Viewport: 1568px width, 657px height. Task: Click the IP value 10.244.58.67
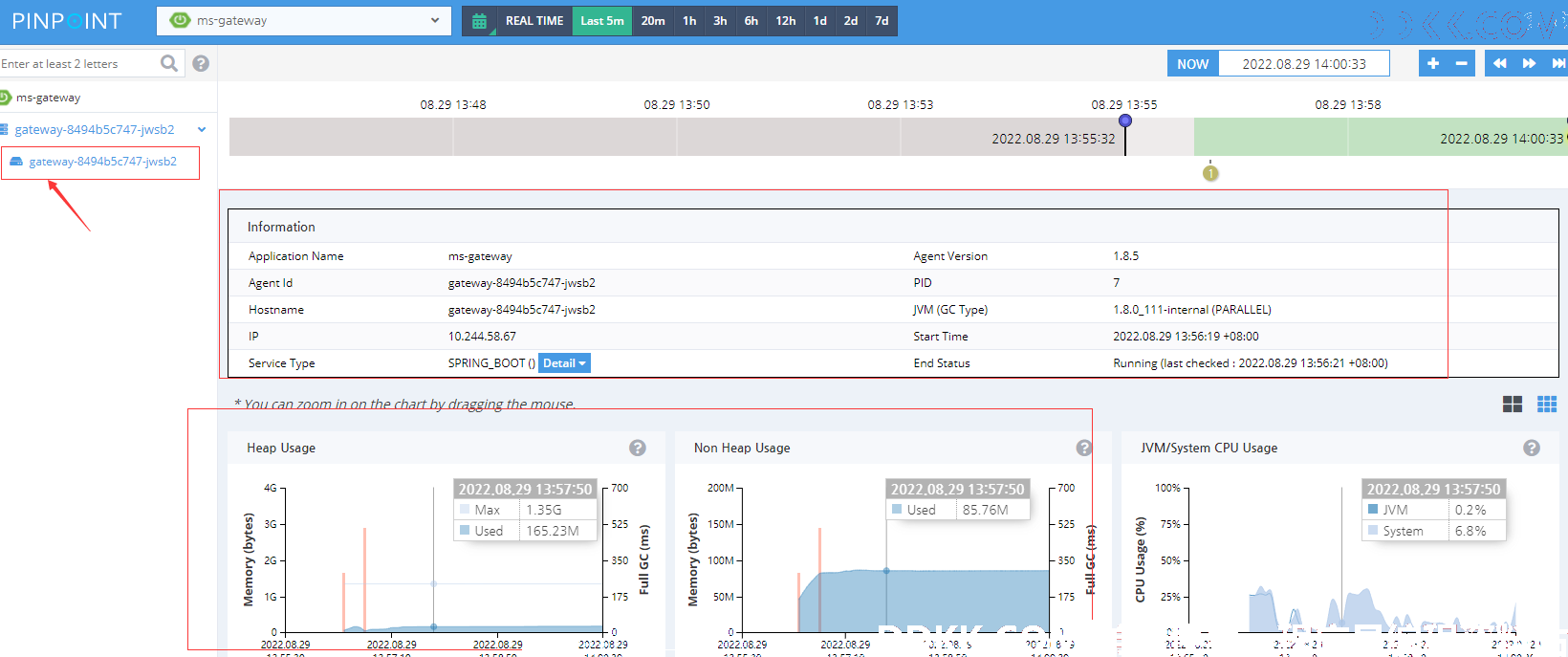pyautogui.click(x=482, y=337)
